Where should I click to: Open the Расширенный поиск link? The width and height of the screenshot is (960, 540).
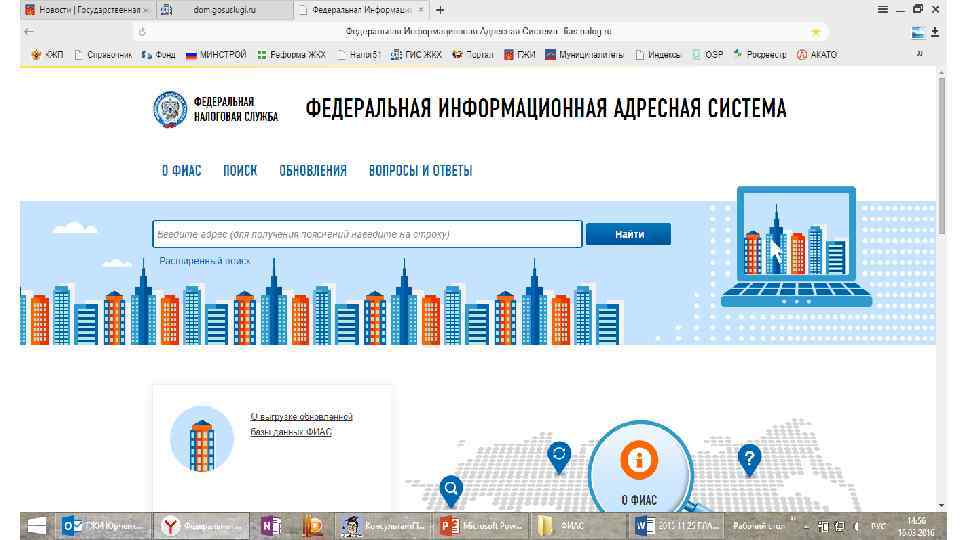point(204,261)
